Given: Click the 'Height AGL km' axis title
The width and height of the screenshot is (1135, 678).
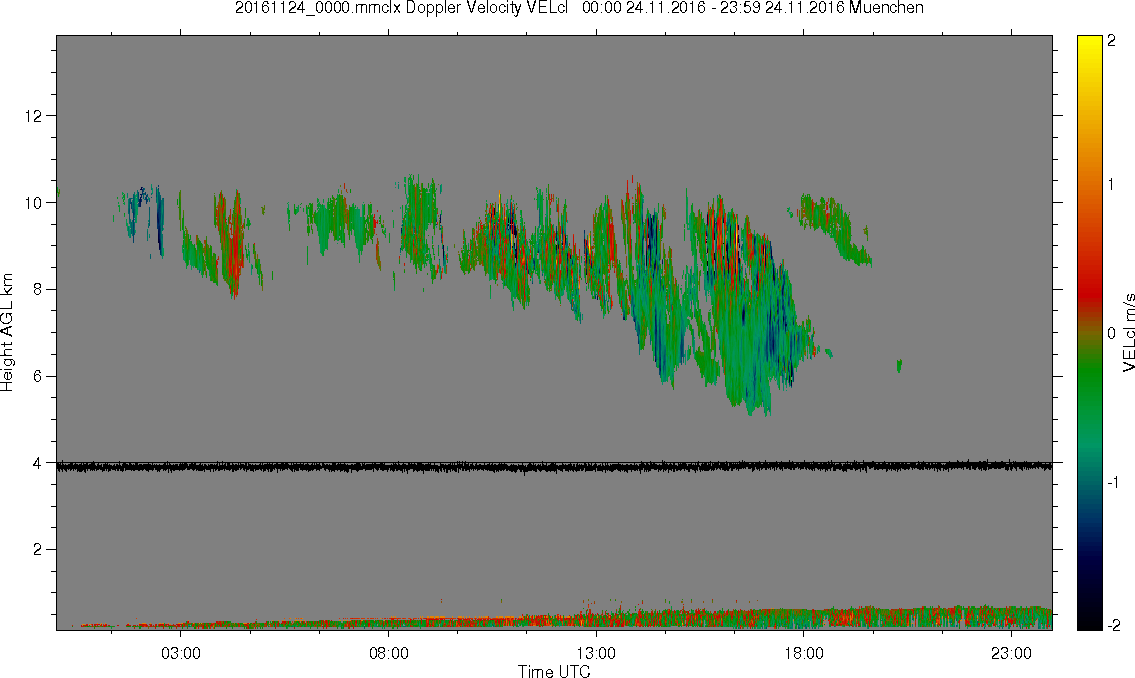Looking at the screenshot, I should 7,332.
